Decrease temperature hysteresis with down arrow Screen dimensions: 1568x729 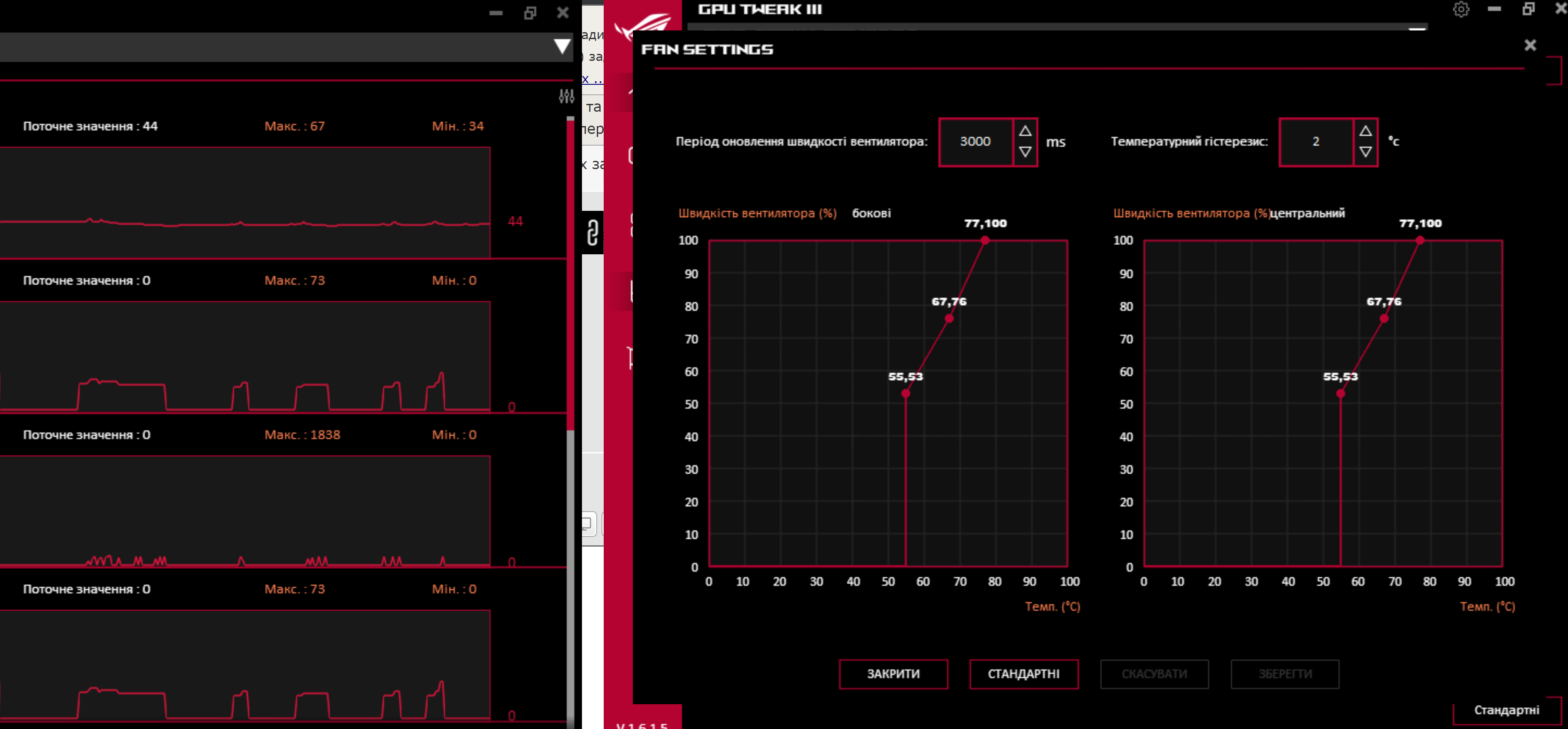click(1365, 152)
